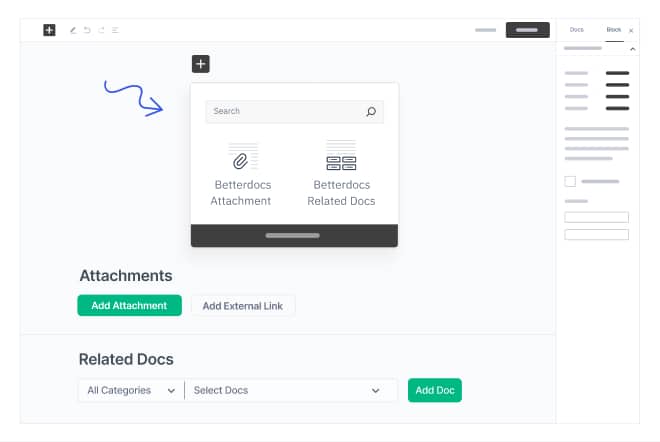The height and width of the screenshot is (442, 660).
Task: Click the plus button above block popup
Action: [200, 64]
